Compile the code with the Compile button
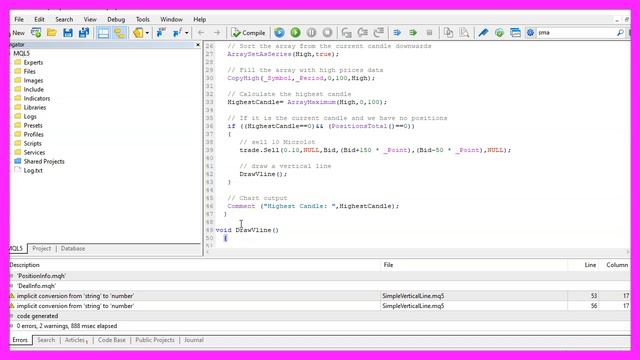 tap(248, 33)
